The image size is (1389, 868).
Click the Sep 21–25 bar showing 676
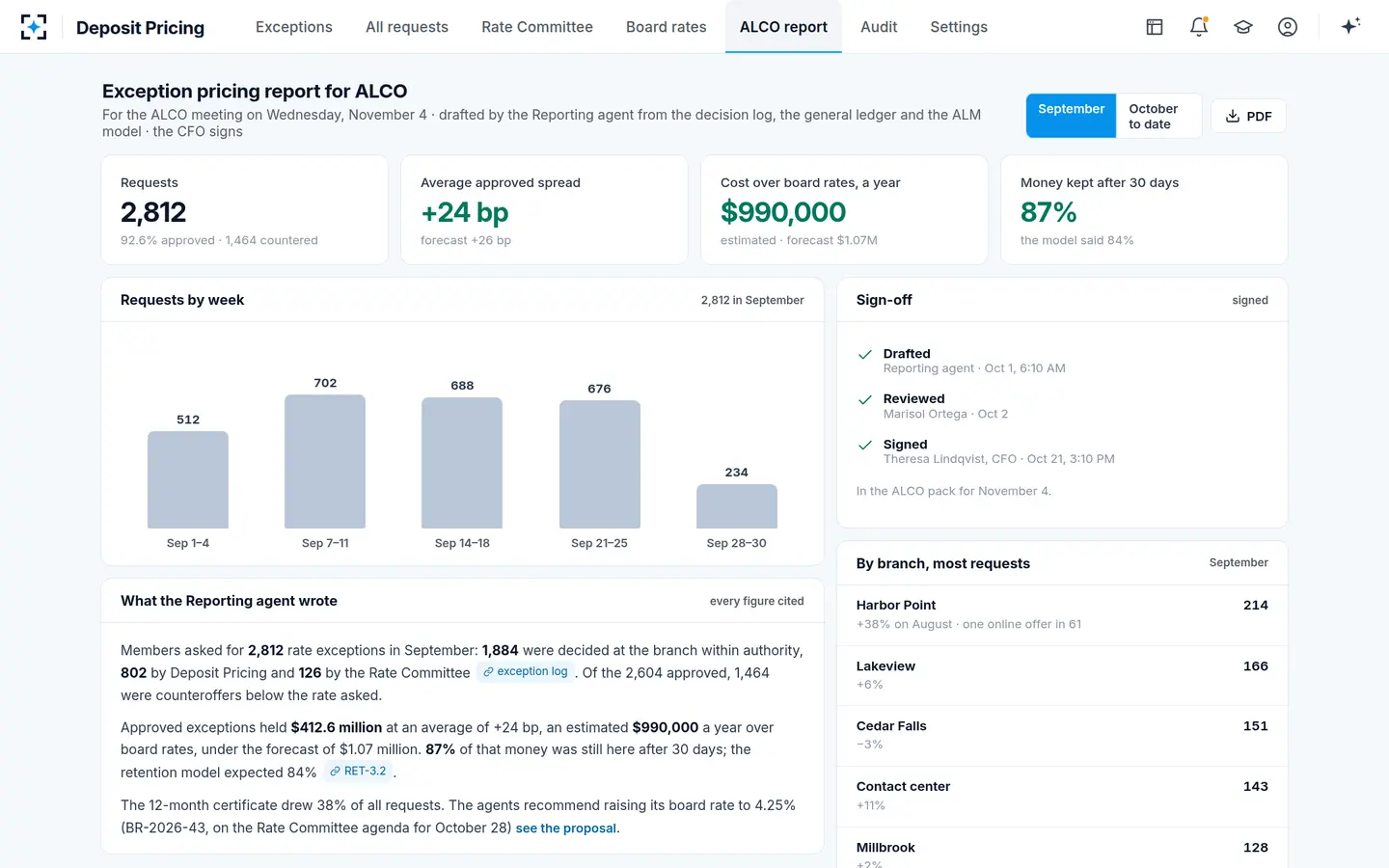click(600, 464)
